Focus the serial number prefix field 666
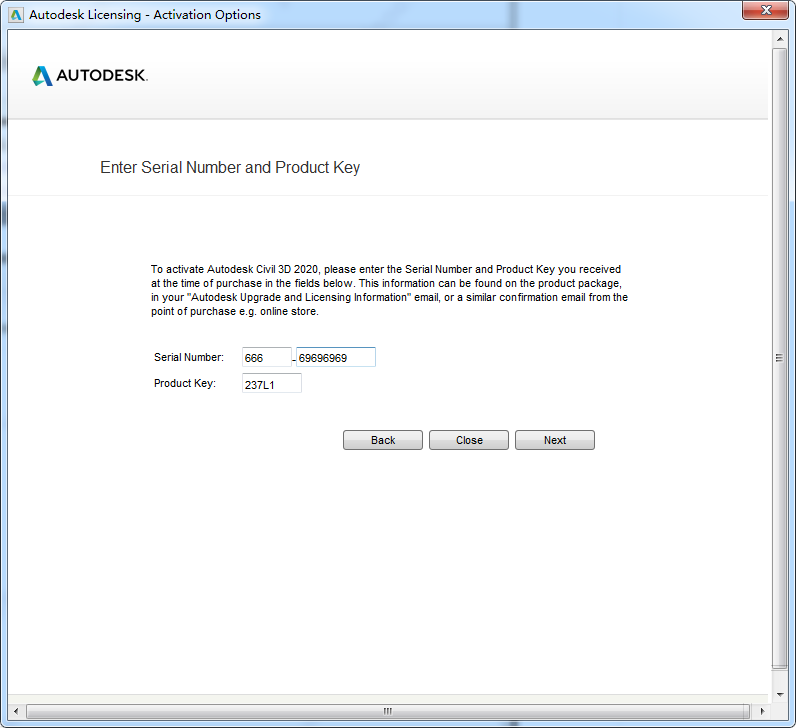The height and width of the screenshot is (728, 796). click(267, 357)
